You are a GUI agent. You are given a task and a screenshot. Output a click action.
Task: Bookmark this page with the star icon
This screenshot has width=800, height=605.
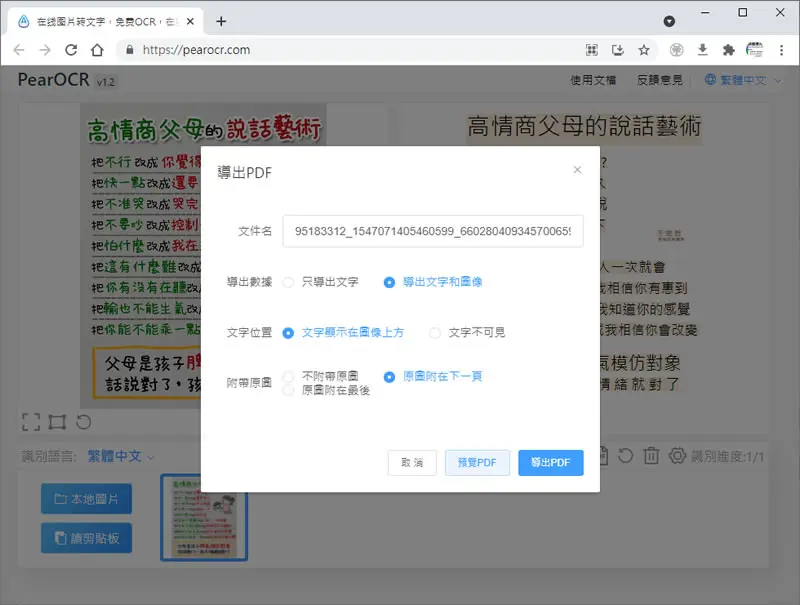point(644,50)
